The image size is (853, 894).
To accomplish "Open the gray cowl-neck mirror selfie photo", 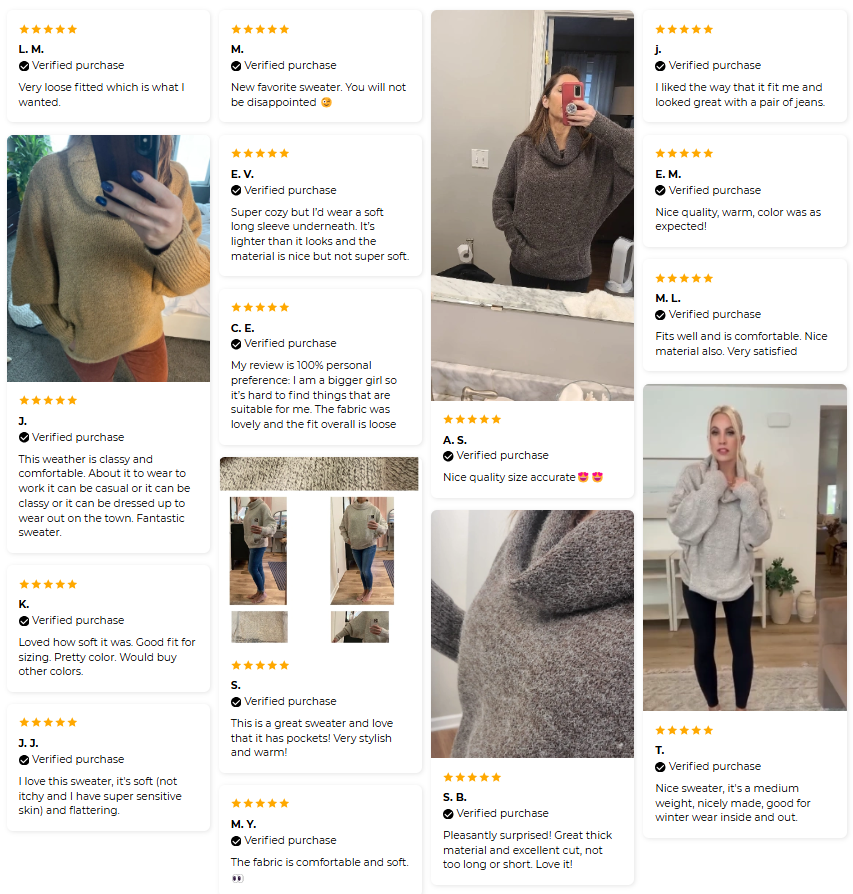I will tap(533, 205).
